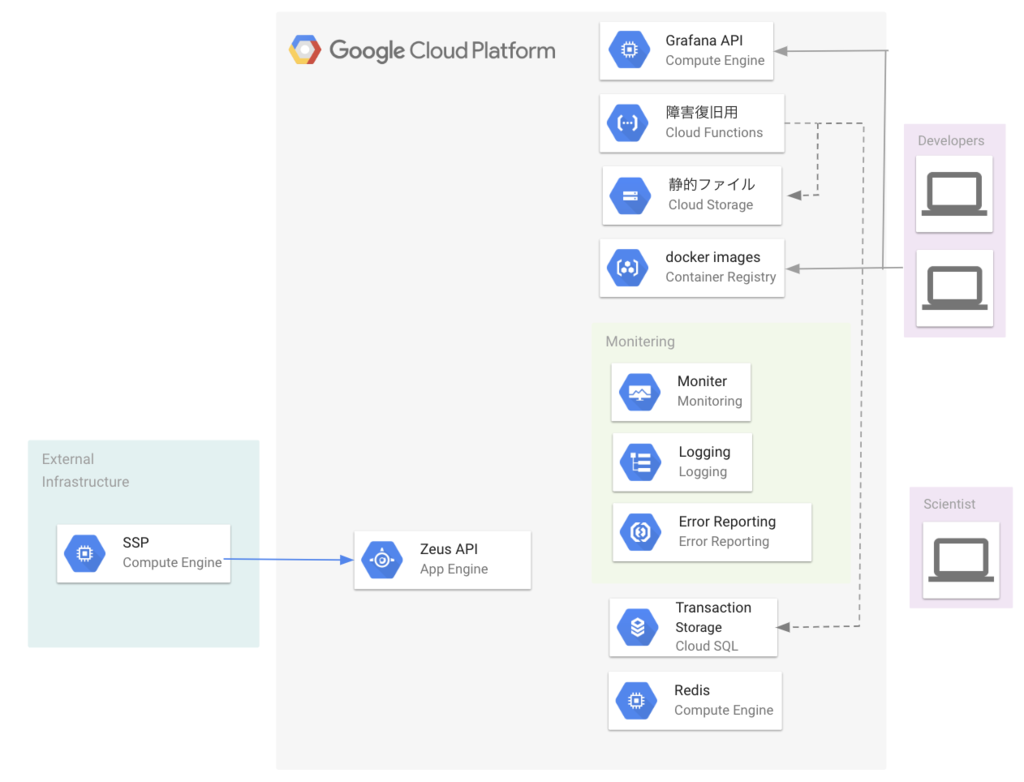Click the Scientist group label
The width and height of the screenshot is (1024, 782).
[949, 504]
